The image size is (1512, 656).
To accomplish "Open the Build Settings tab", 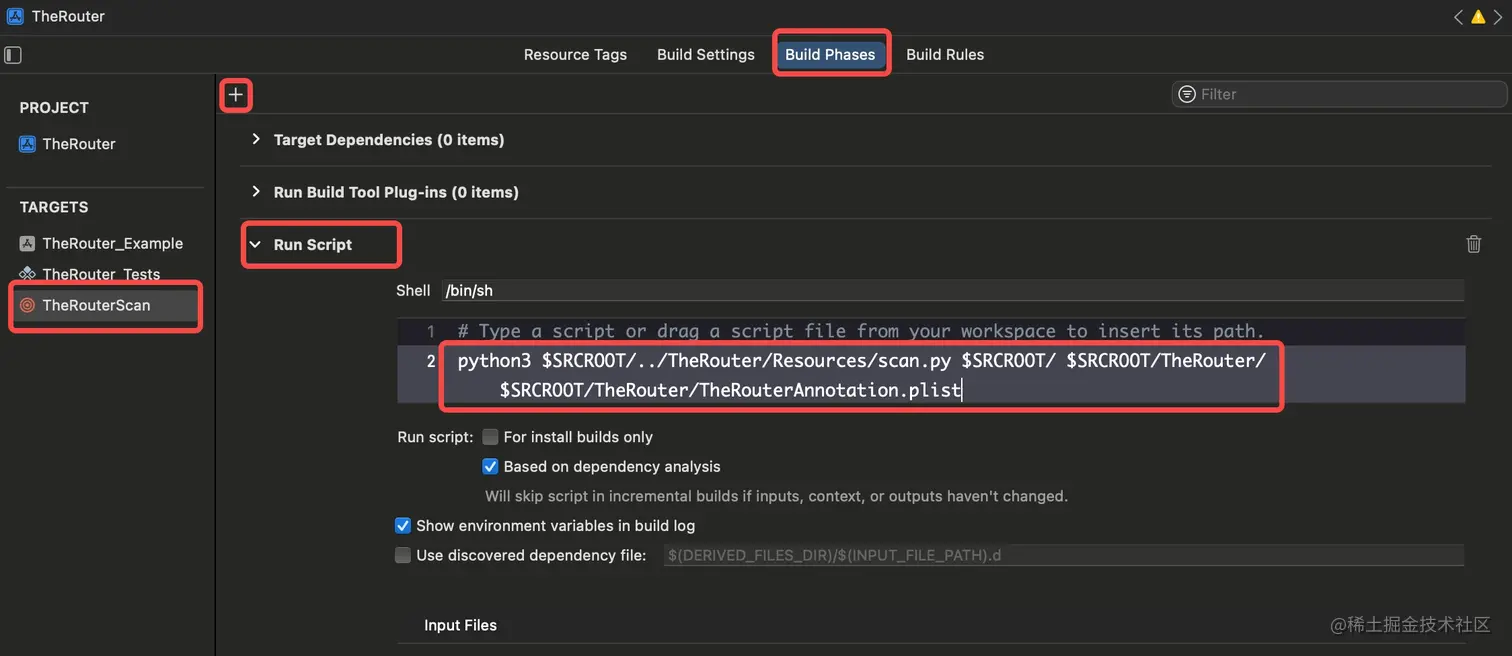I will tap(706, 55).
